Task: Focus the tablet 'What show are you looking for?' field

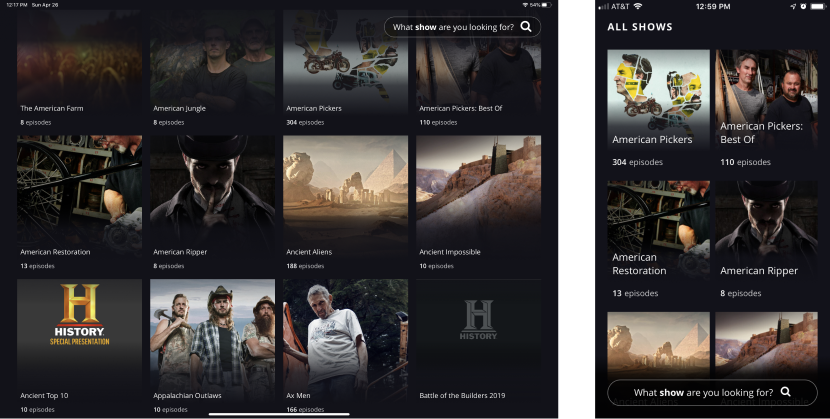Action: click(462, 27)
